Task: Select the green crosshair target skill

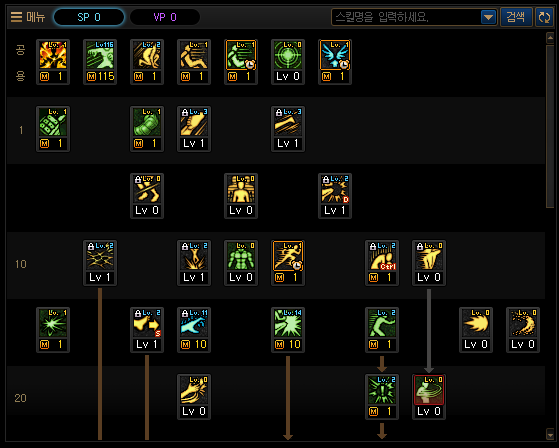Action: click(288, 55)
